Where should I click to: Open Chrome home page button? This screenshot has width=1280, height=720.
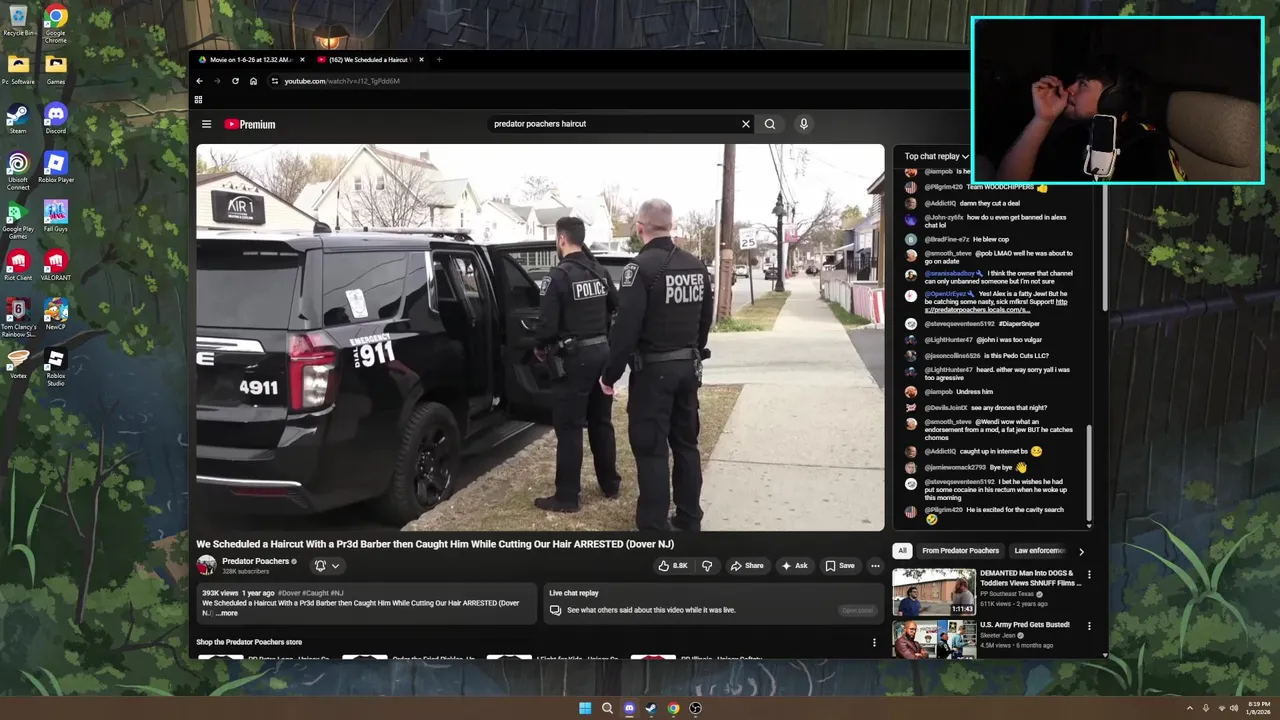tap(253, 81)
